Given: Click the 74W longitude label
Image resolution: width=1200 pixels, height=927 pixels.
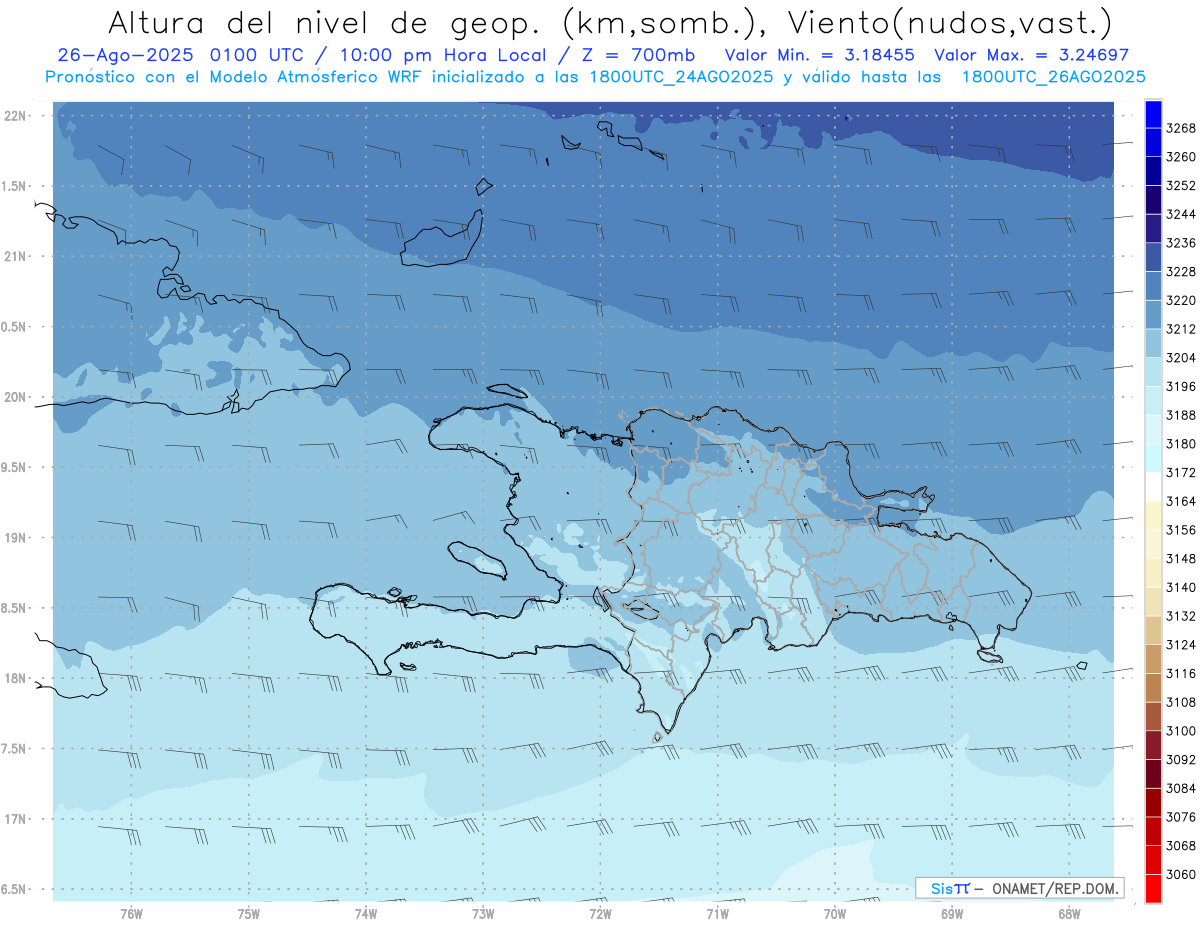Looking at the screenshot, I should (x=366, y=913).
